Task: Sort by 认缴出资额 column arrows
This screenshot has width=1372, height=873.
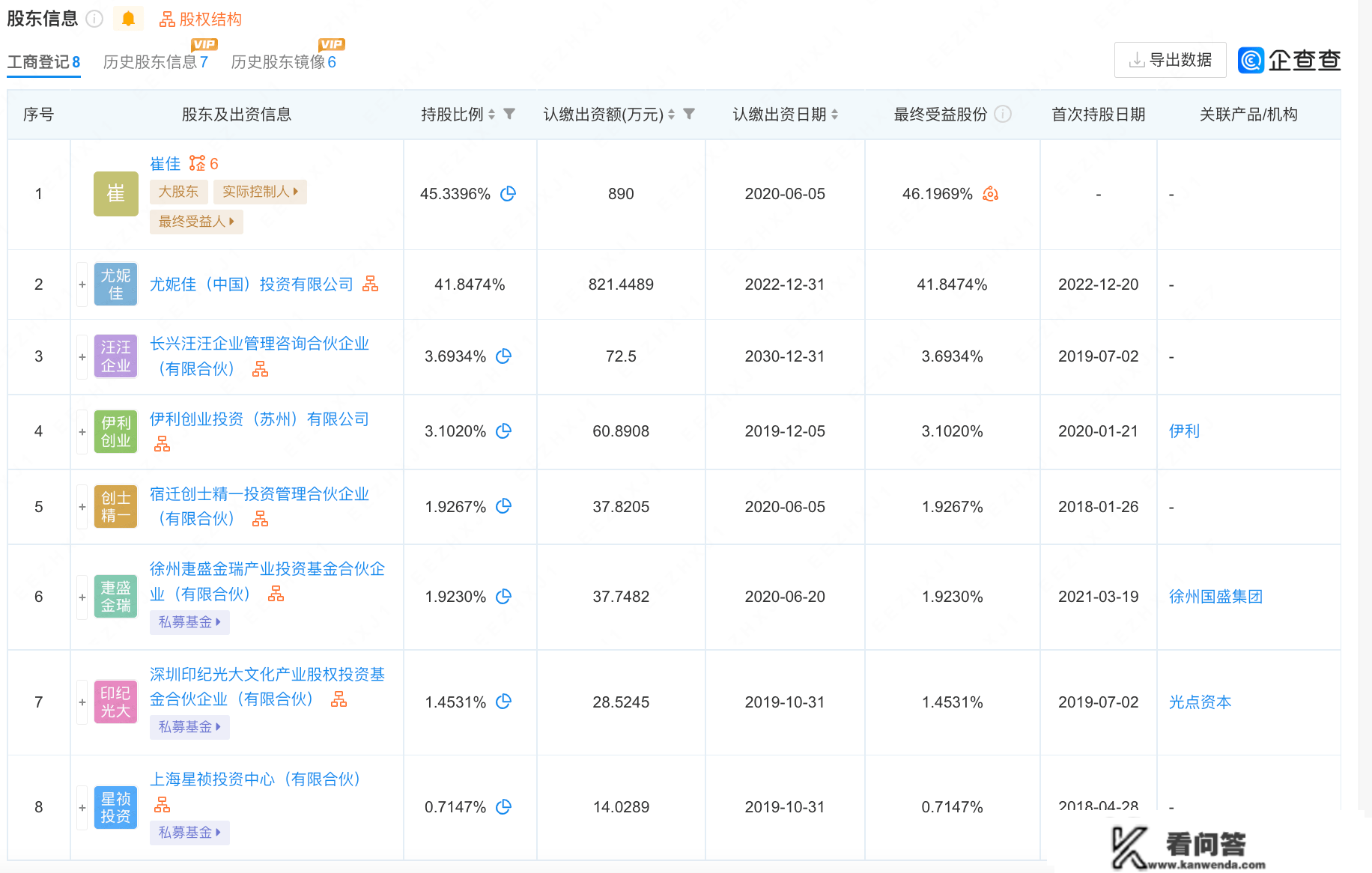Action: tap(671, 115)
